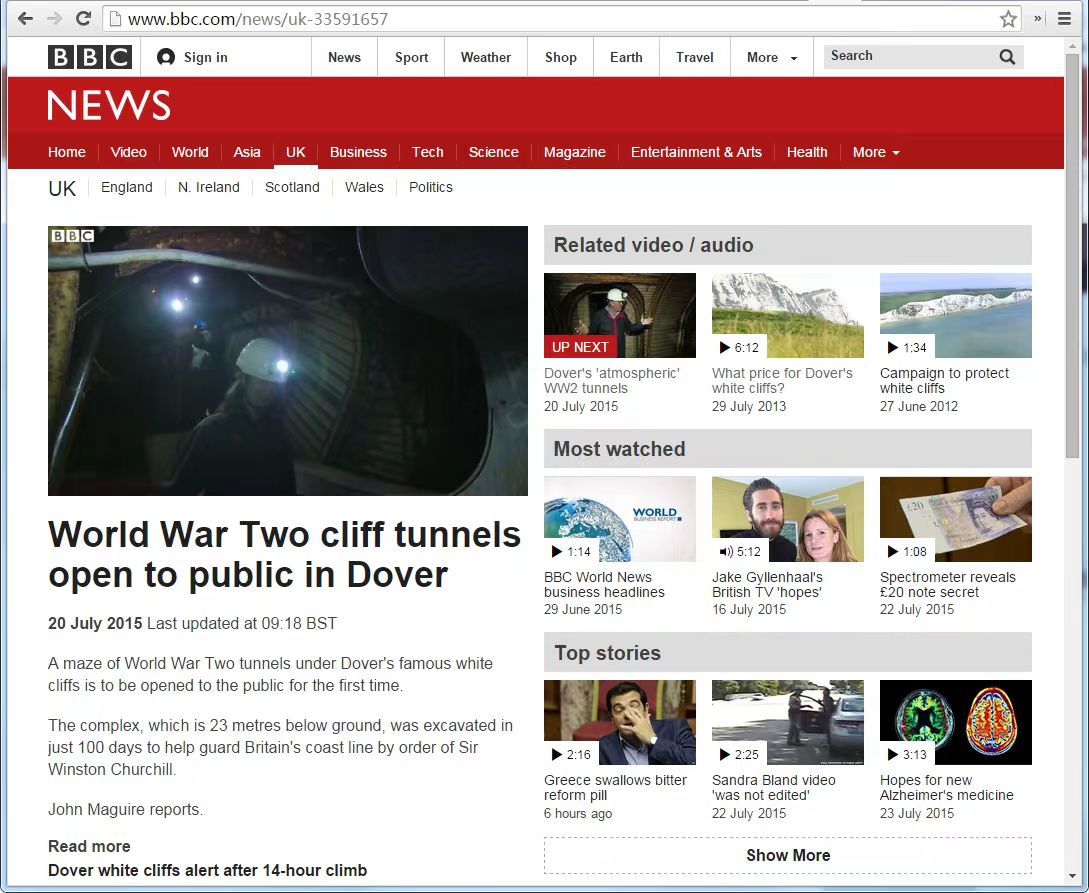
Task: Expand the top bar More dropdown
Action: click(x=771, y=57)
